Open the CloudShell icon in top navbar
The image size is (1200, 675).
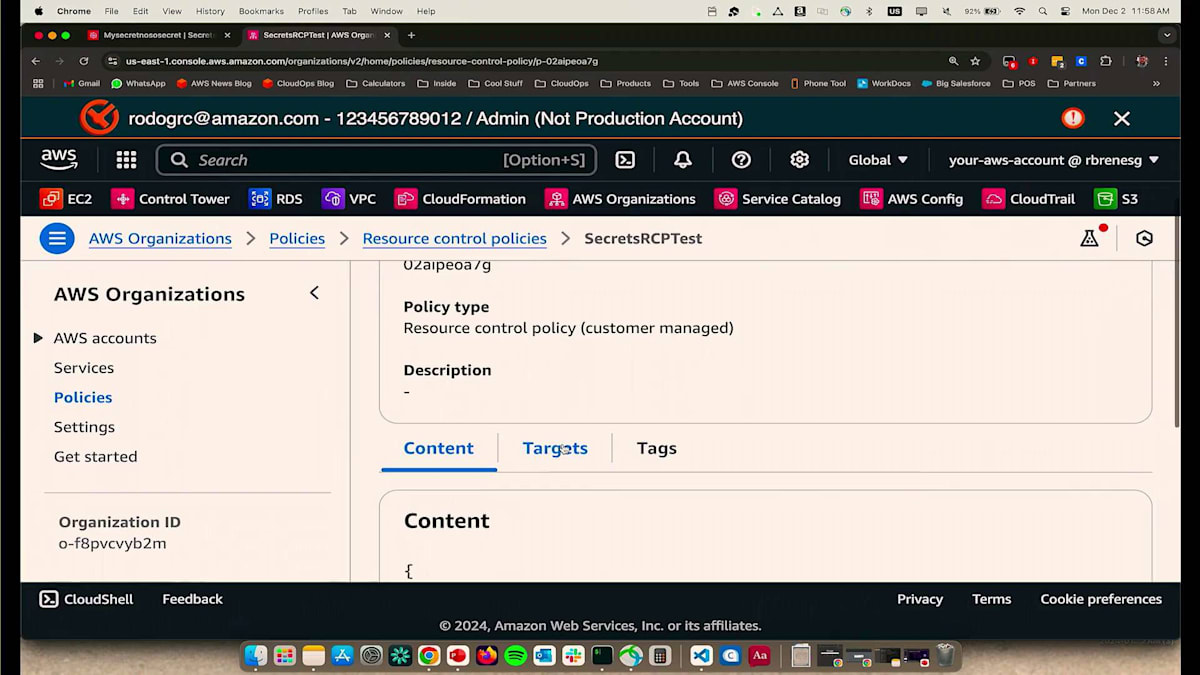pos(625,160)
